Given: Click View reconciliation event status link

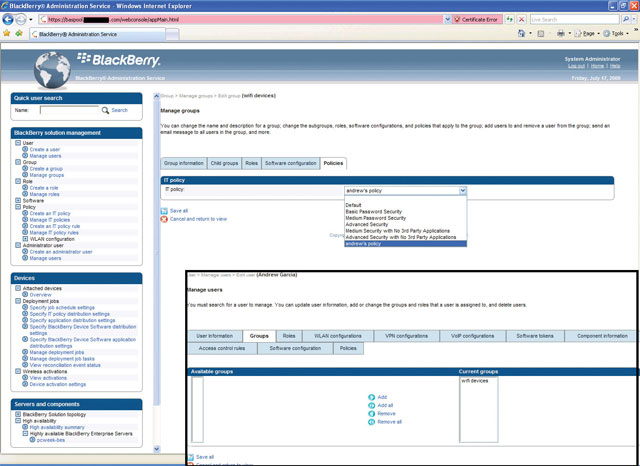Looking at the screenshot, I should click(x=65, y=365).
